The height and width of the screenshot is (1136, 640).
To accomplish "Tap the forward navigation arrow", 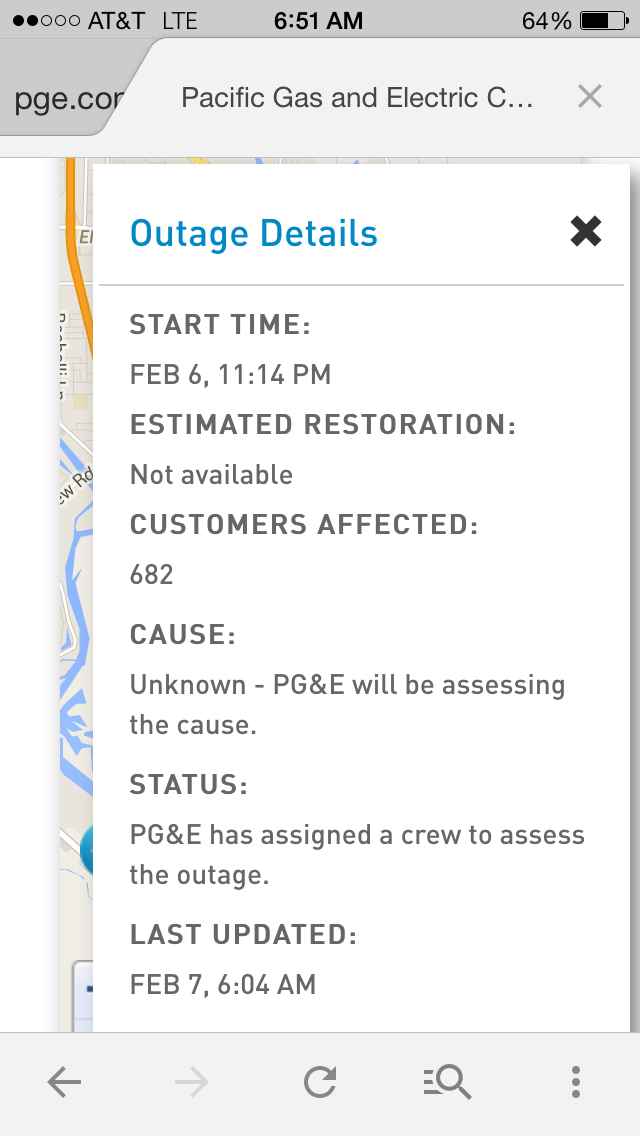I will click(x=192, y=1082).
